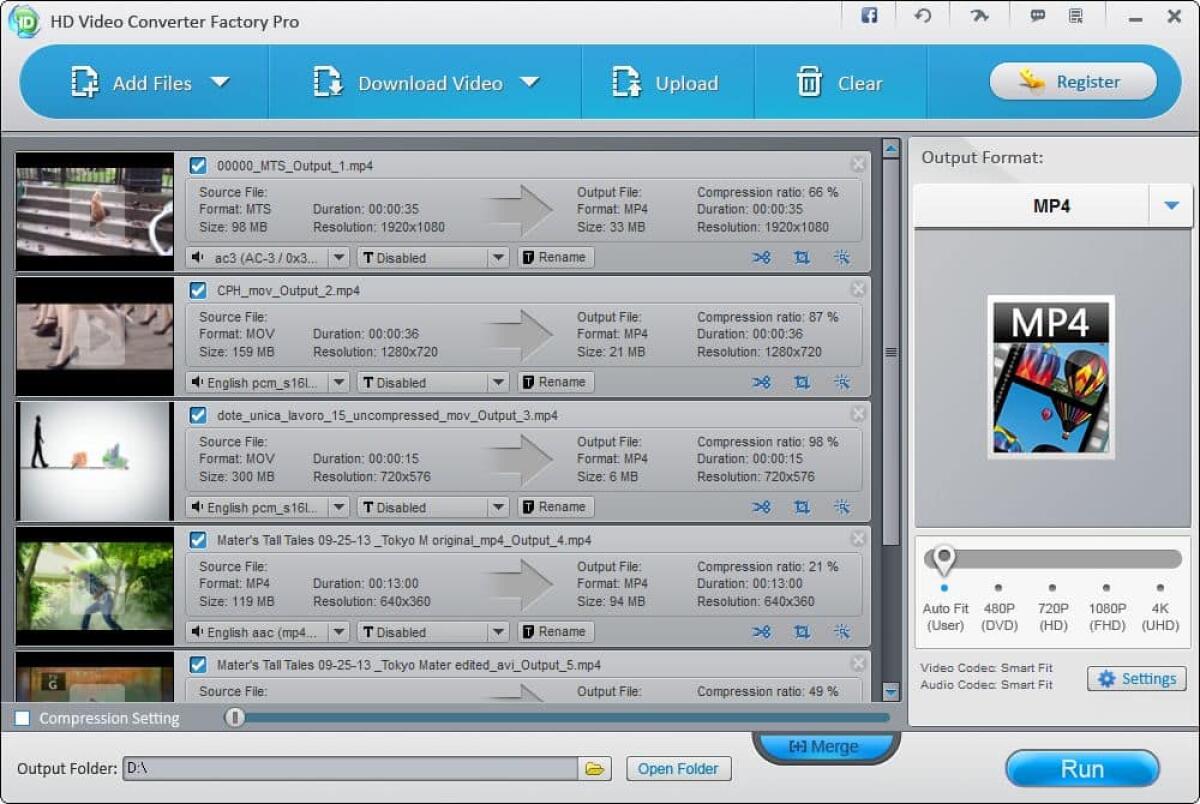Screen dimensions: 1200x804
Task: Clear all files from the conversion list
Action: pyautogui.click(x=842, y=83)
